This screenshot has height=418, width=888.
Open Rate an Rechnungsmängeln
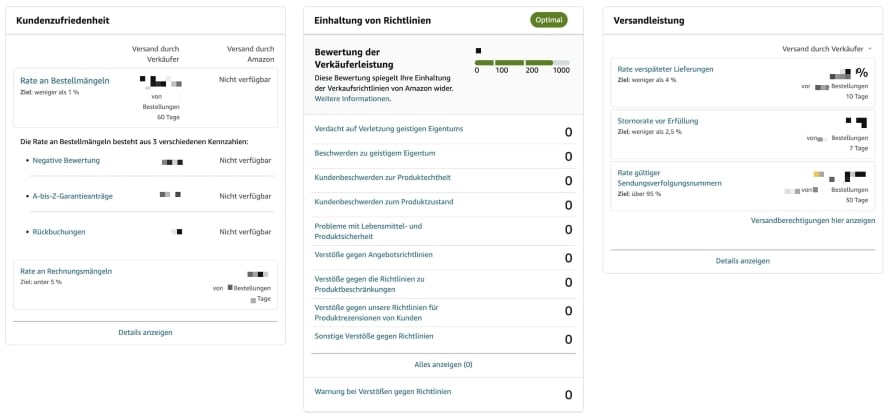click(66, 271)
